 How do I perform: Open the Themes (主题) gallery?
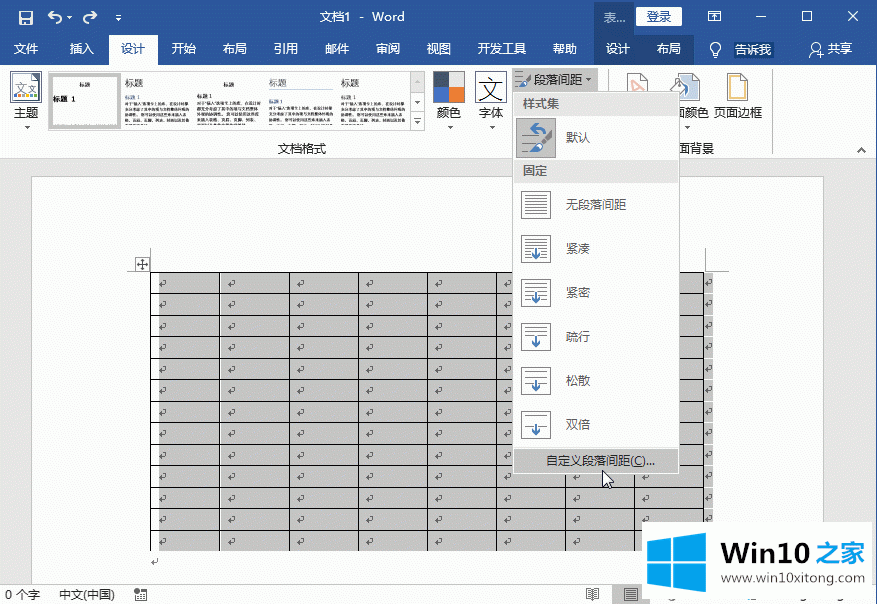tap(26, 101)
